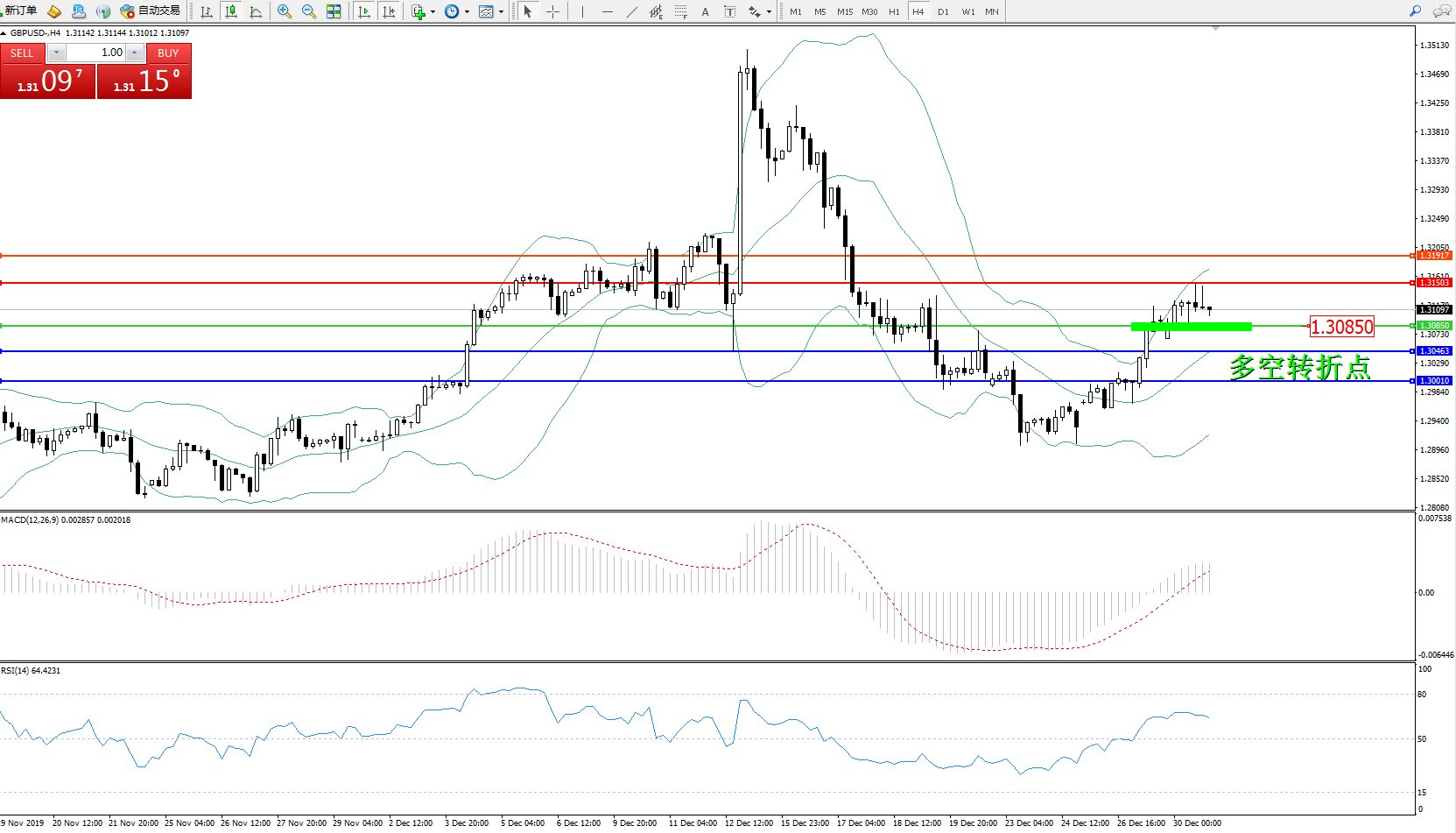Expand the chart templates dropdown arrow
This screenshot has height=833, width=1456.
501,12
